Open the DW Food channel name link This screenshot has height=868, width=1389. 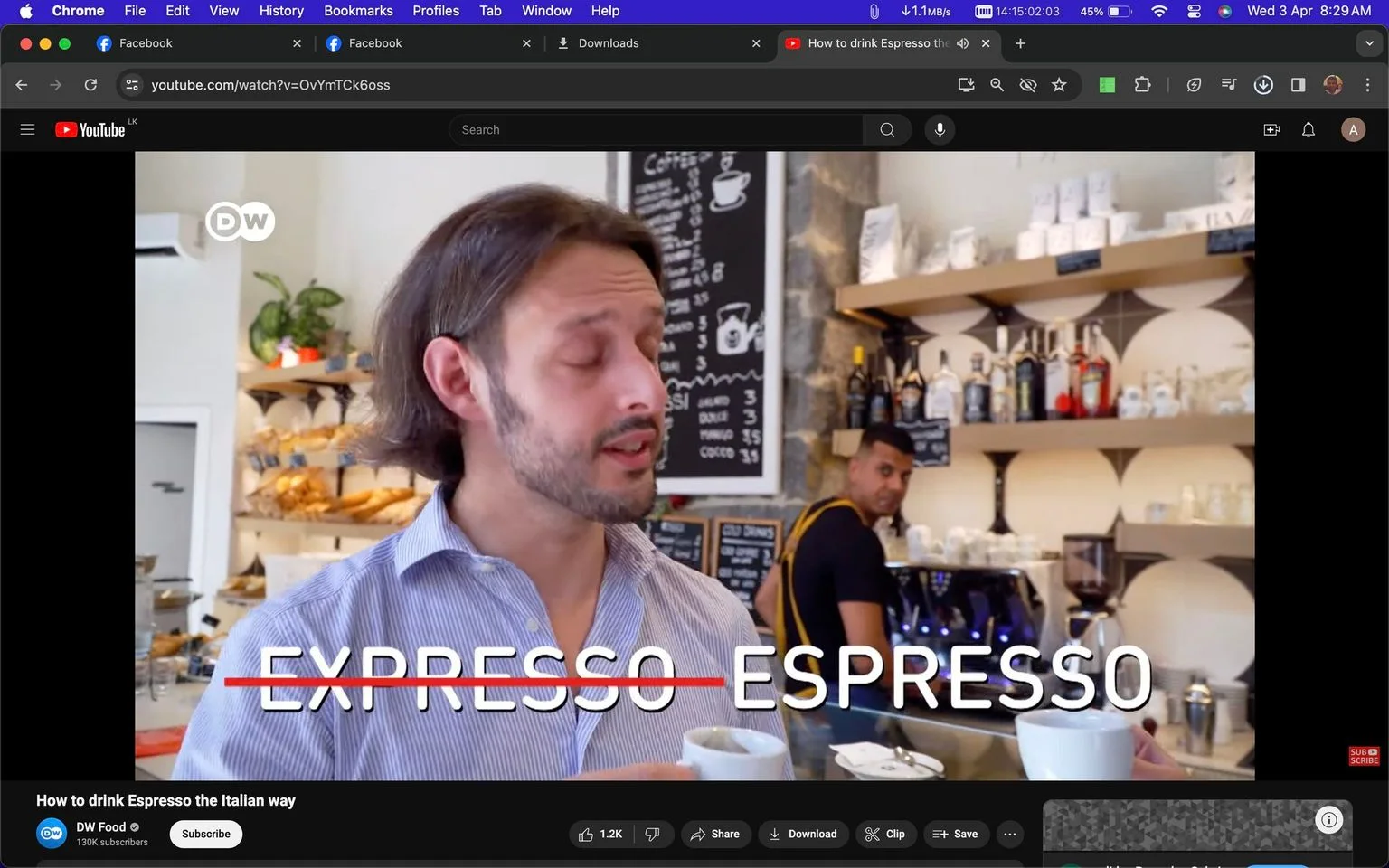pos(100,826)
